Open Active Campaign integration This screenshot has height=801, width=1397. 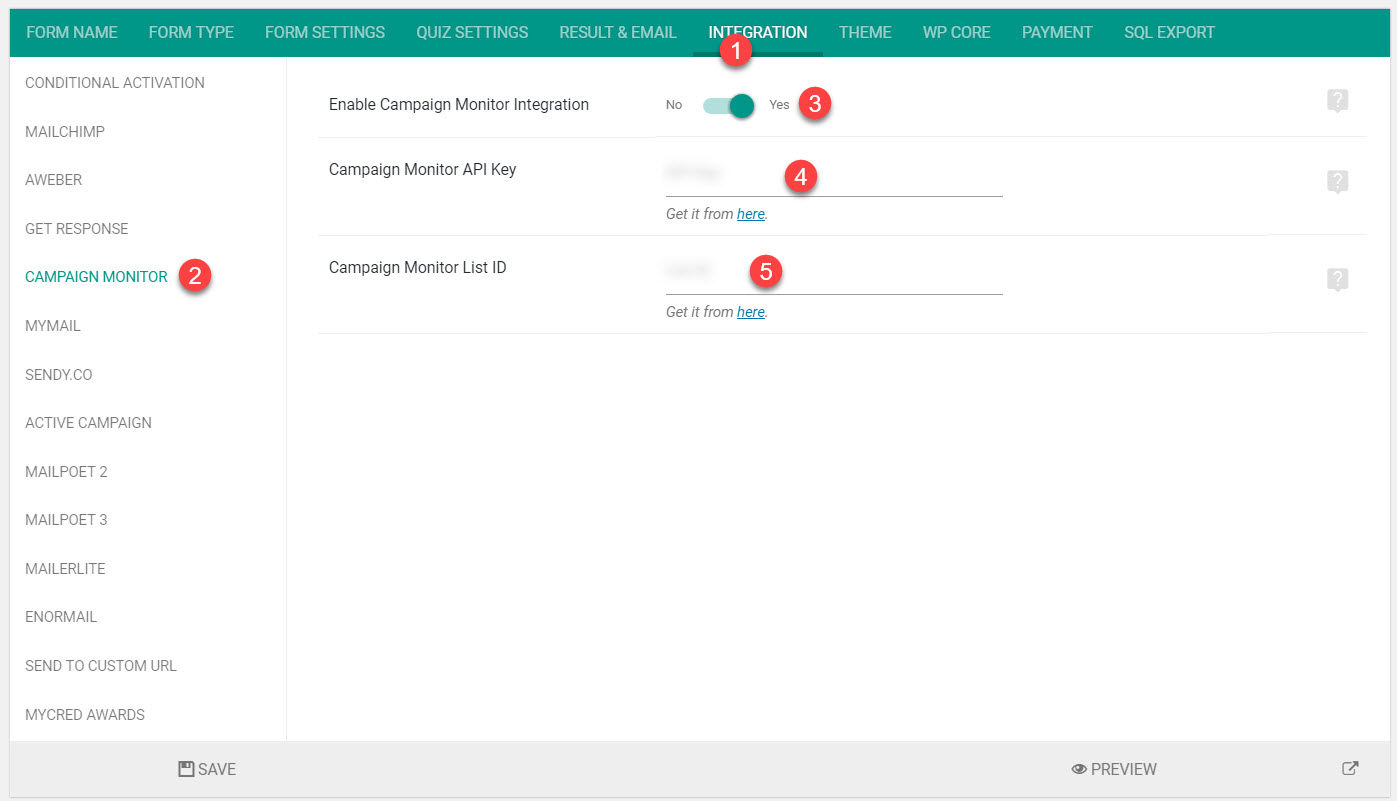(88, 423)
